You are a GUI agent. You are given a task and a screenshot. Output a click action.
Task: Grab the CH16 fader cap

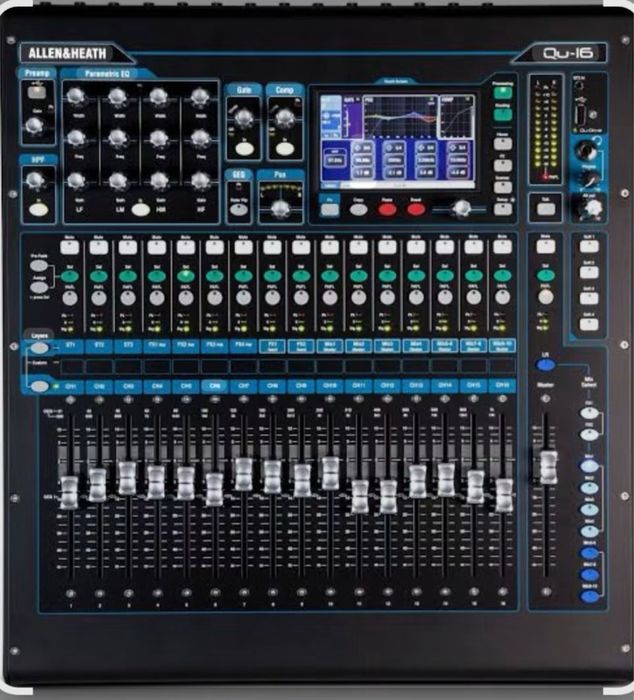click(x=504, y=495)
